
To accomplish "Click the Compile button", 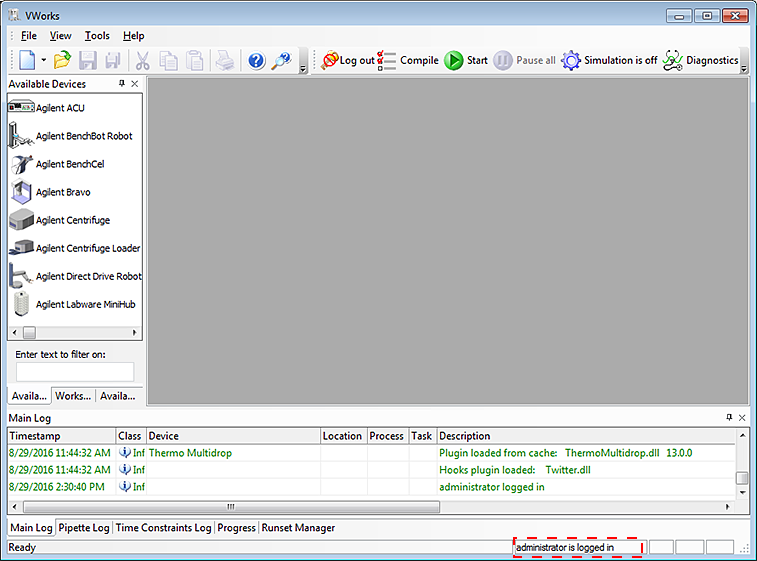I will coord(408,60).
